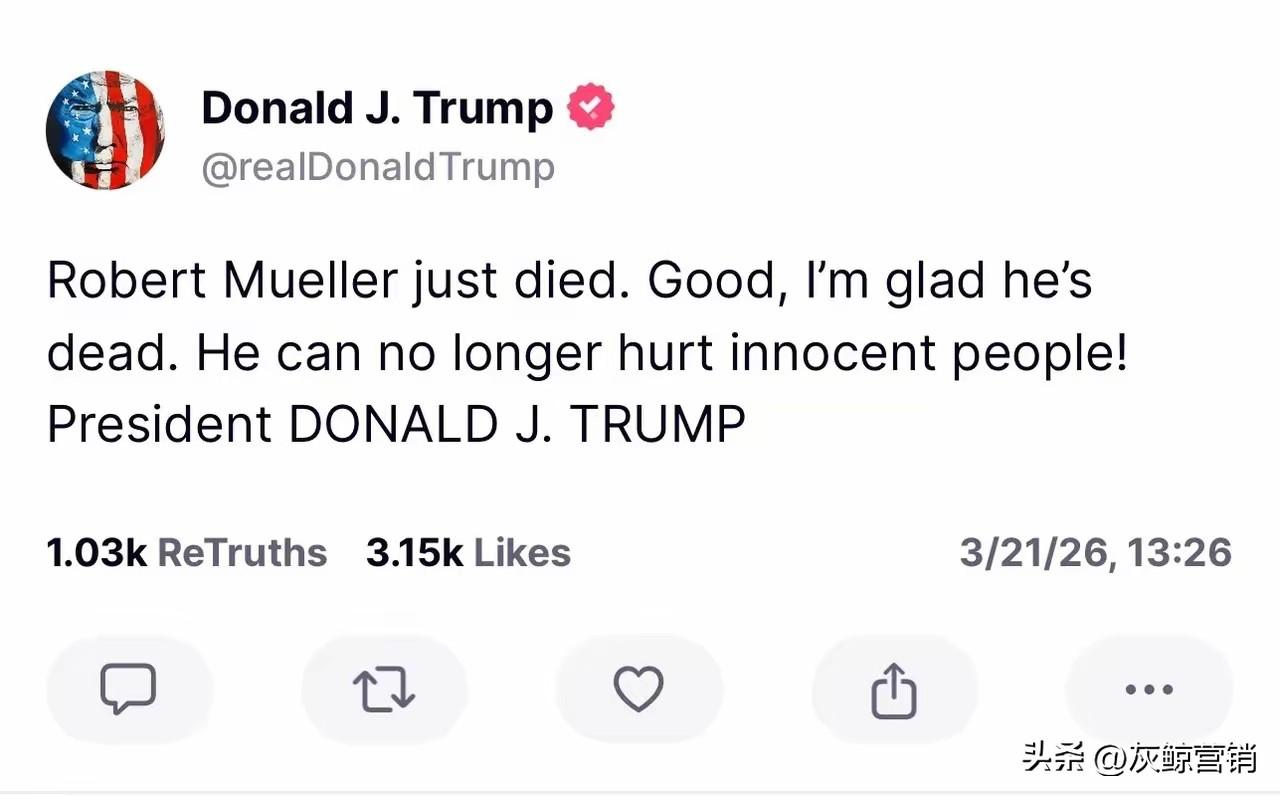ReTruth this post using arrows icon
The width and height of the screenshot is (1280, 796).
(384, 689)
